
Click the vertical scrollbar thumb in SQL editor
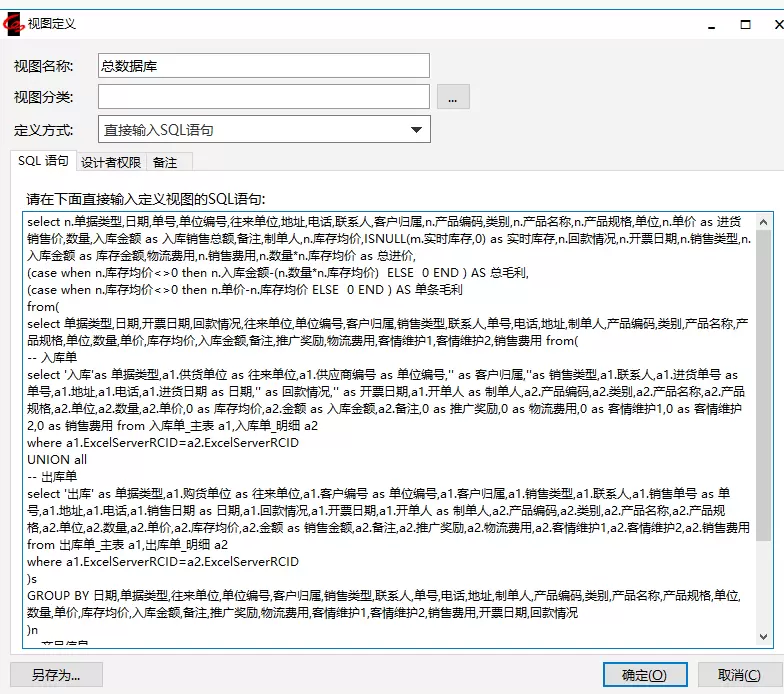763,380
